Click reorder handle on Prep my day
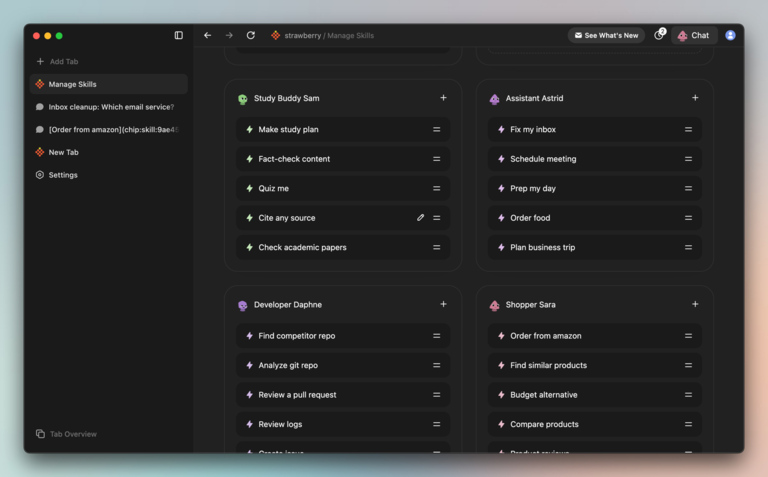Viewport: 768px width, 477px height. pos(688,188)
